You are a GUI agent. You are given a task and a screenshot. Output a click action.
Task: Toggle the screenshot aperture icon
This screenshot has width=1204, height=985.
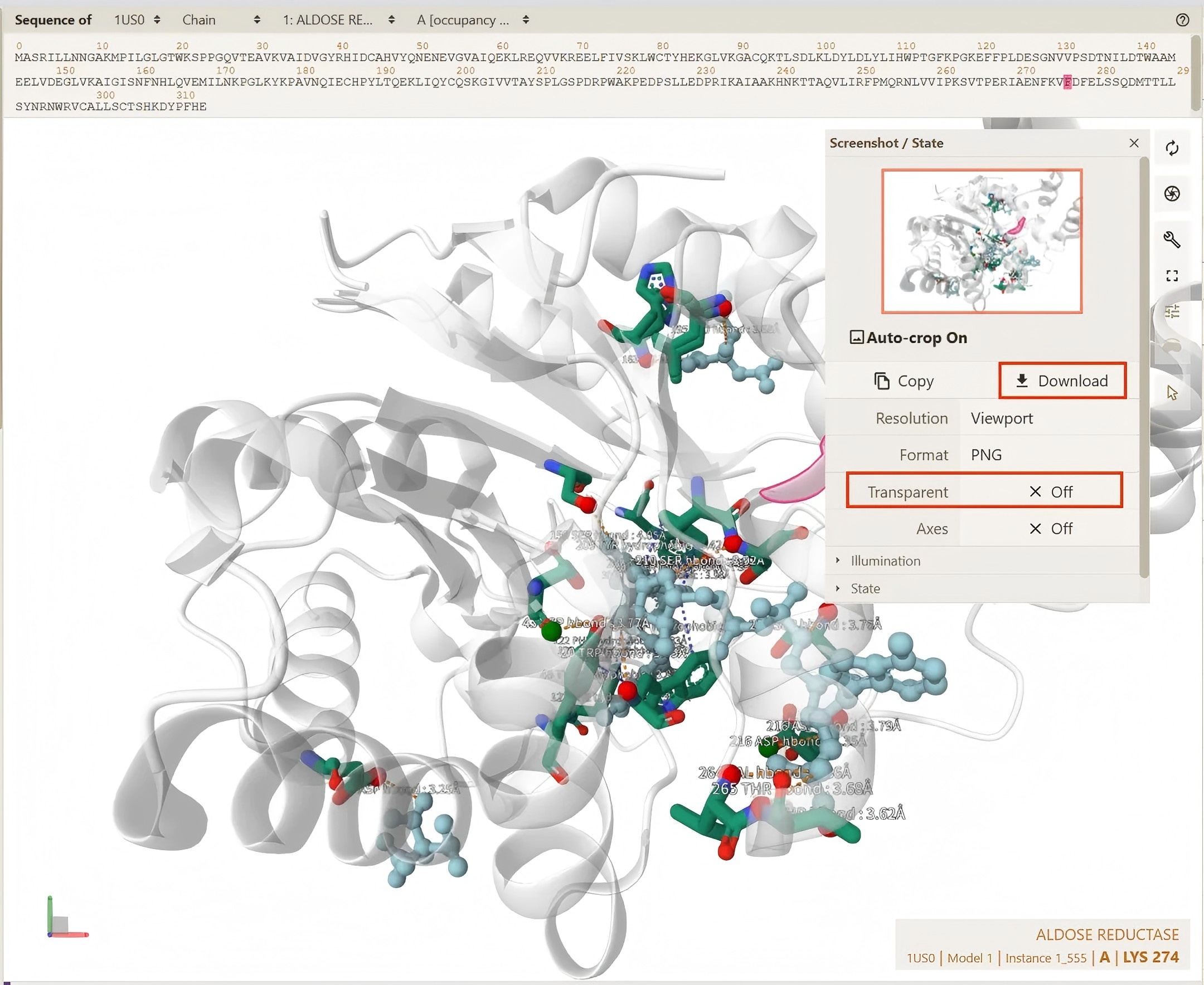1172,194
